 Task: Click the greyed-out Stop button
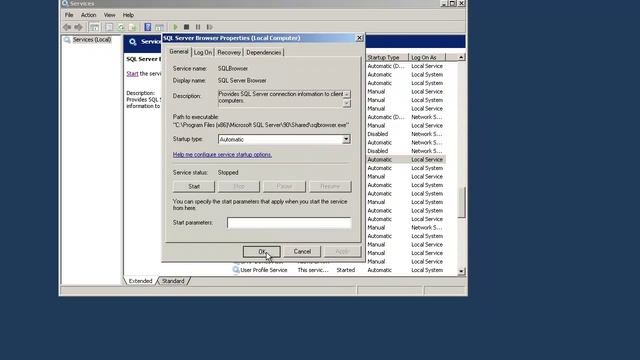tap(239, 187)
